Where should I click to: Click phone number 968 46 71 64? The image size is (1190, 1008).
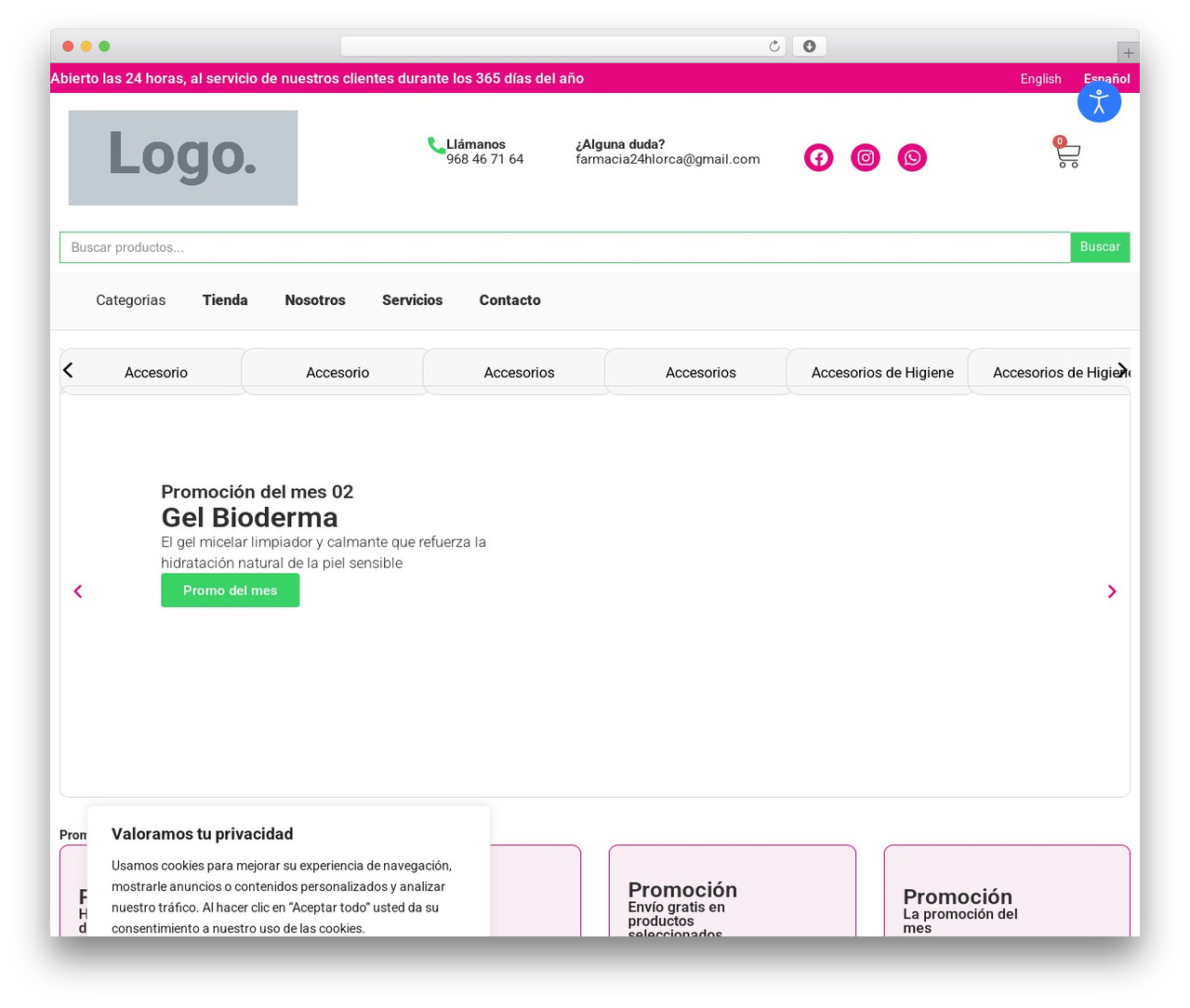[484, 159]
